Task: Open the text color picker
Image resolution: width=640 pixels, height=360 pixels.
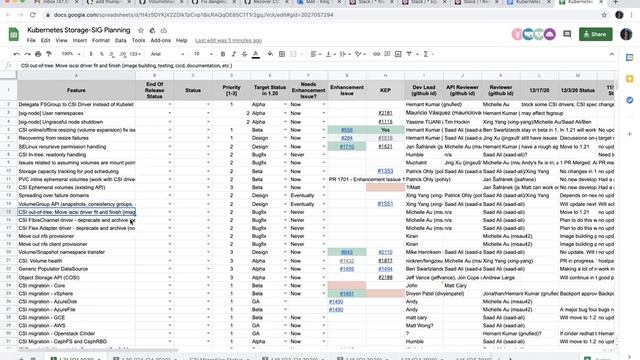Action: 256,54
